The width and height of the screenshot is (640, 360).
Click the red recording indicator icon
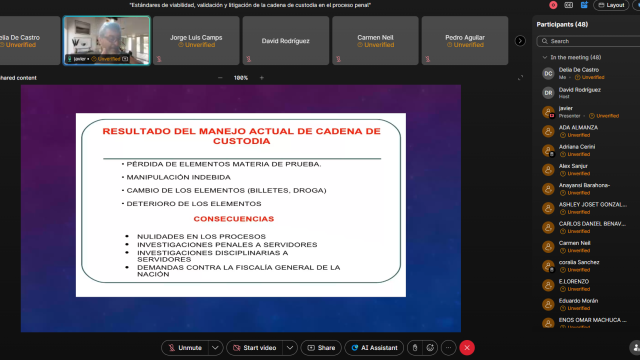pos(553,5)
